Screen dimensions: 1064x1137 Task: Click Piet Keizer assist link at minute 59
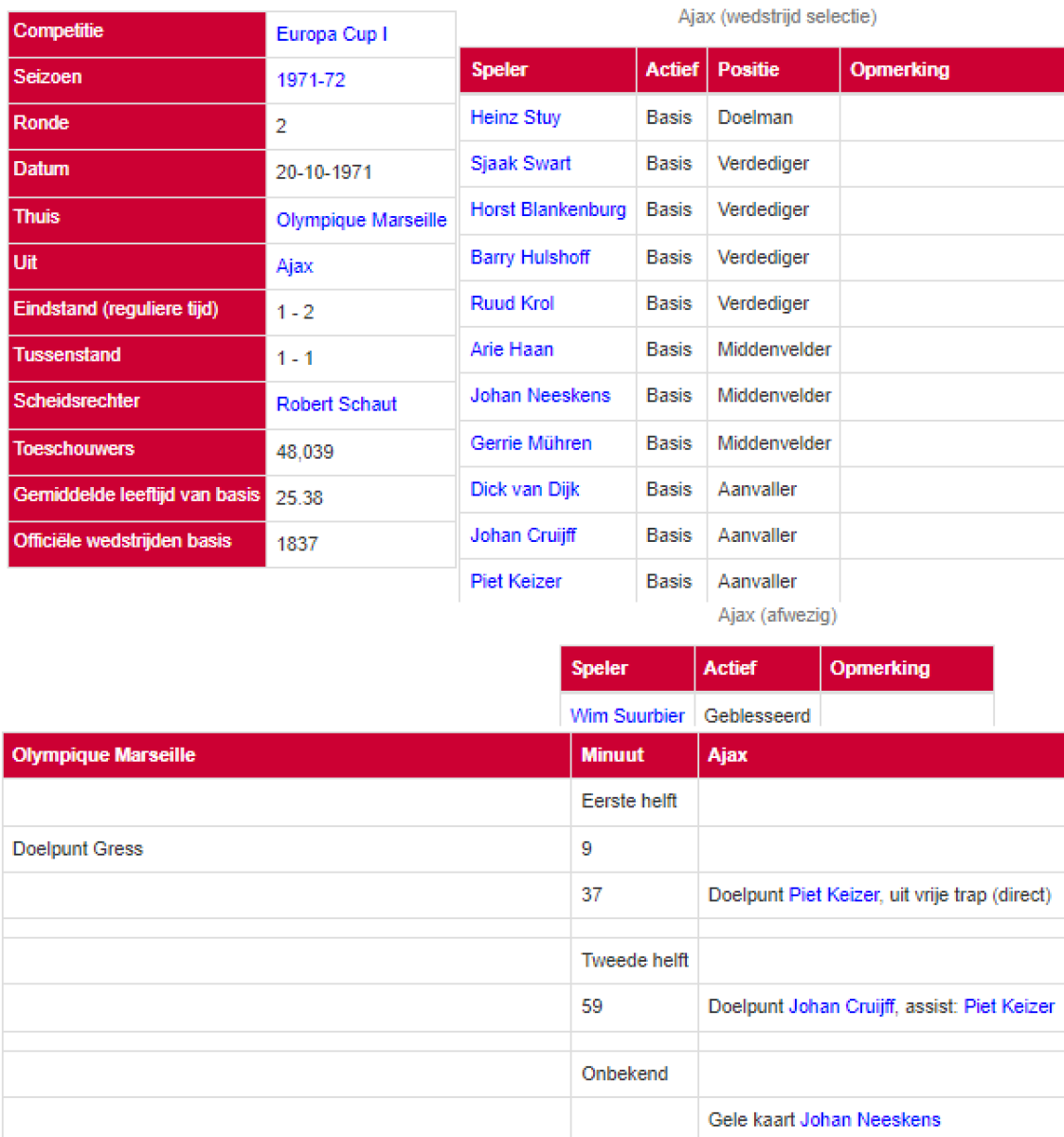(1008, 1006)
